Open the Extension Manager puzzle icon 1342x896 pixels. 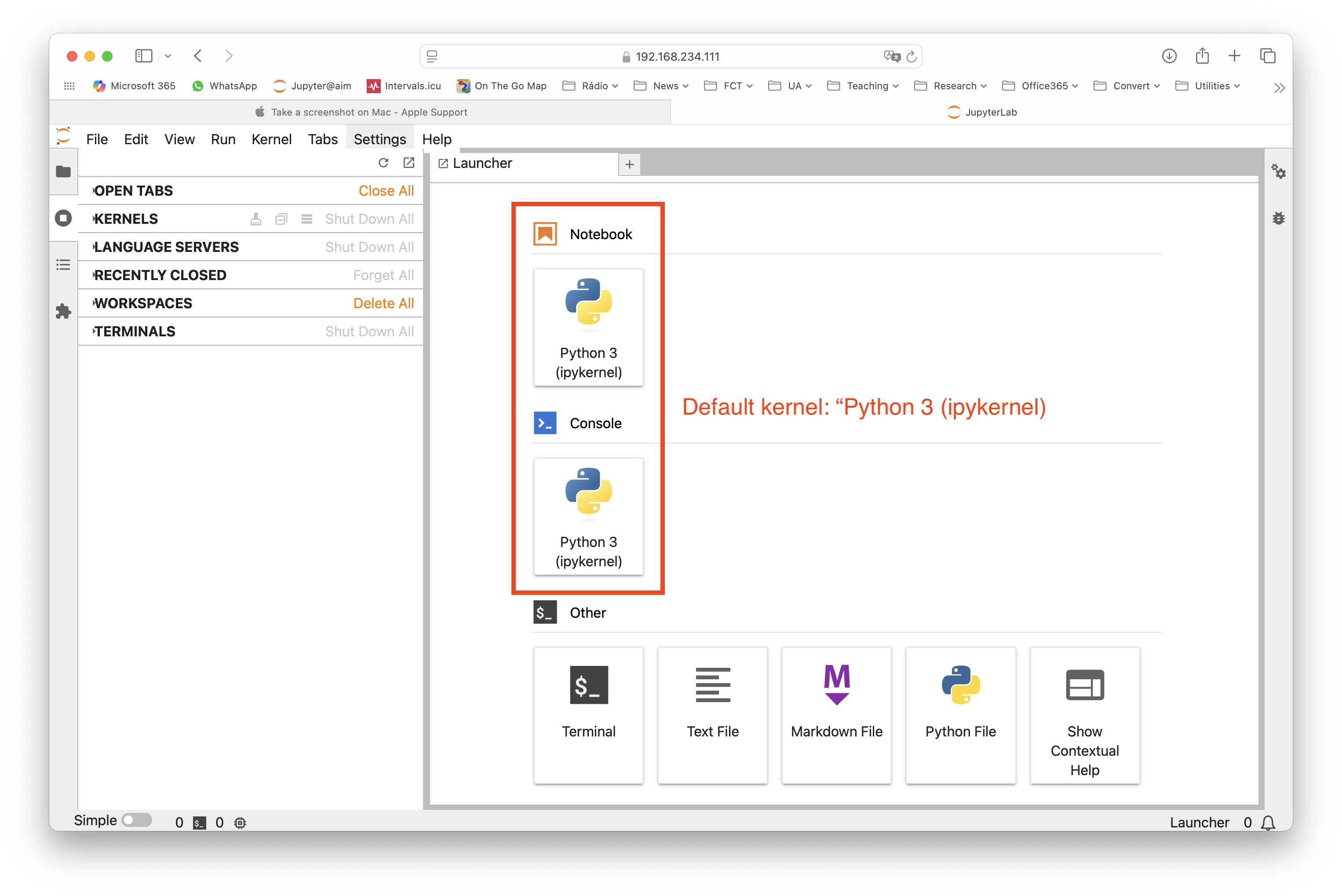[63, 311]
